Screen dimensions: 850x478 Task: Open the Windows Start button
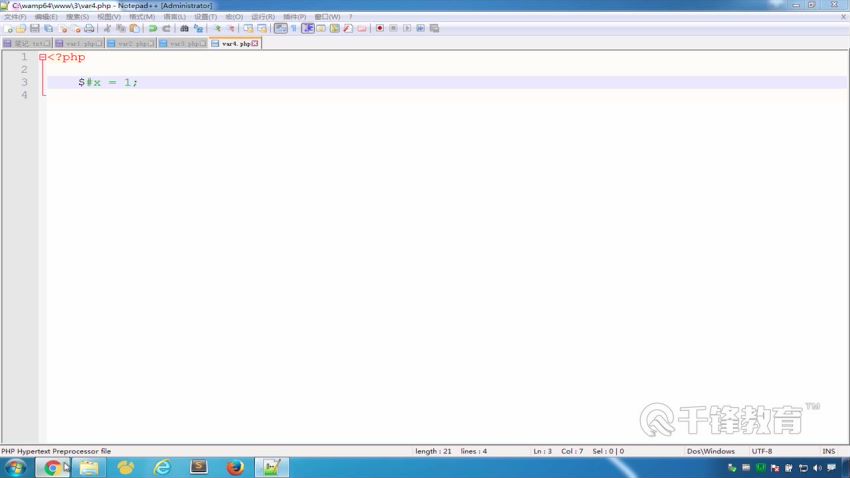click(x=15, y=467)
